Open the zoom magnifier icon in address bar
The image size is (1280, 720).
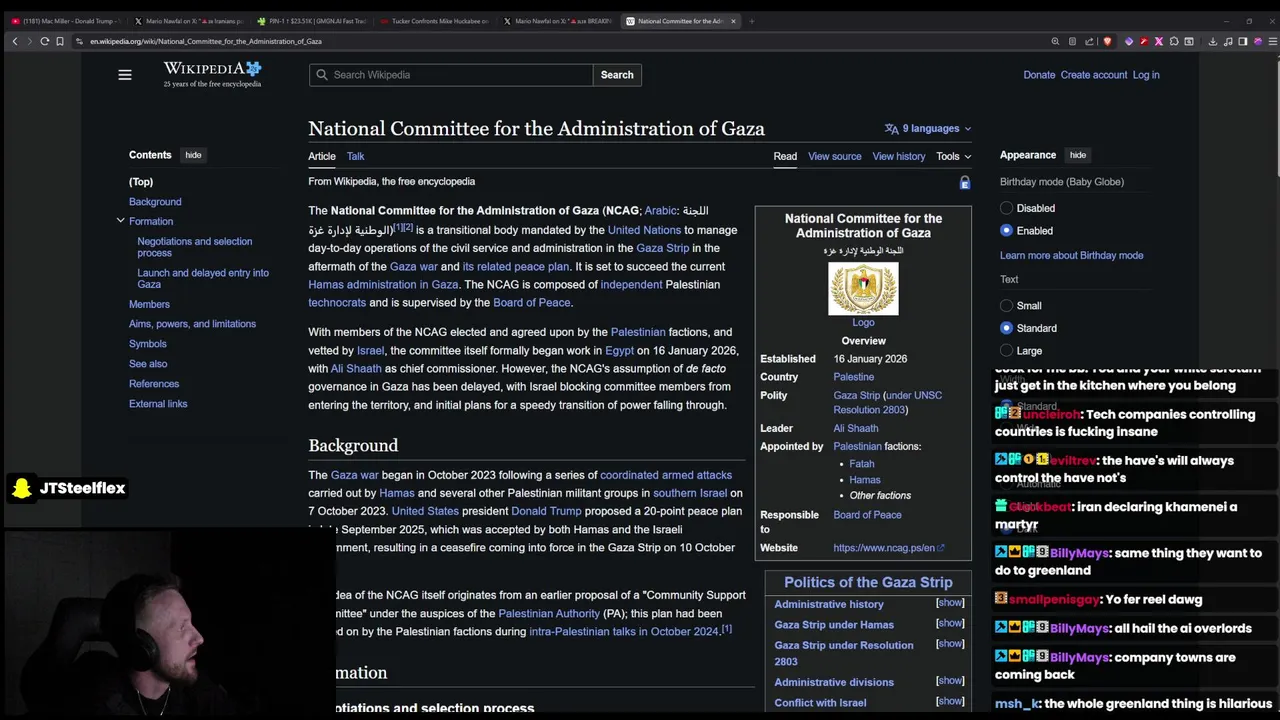pyautogui.click(x=1055, y=41)
